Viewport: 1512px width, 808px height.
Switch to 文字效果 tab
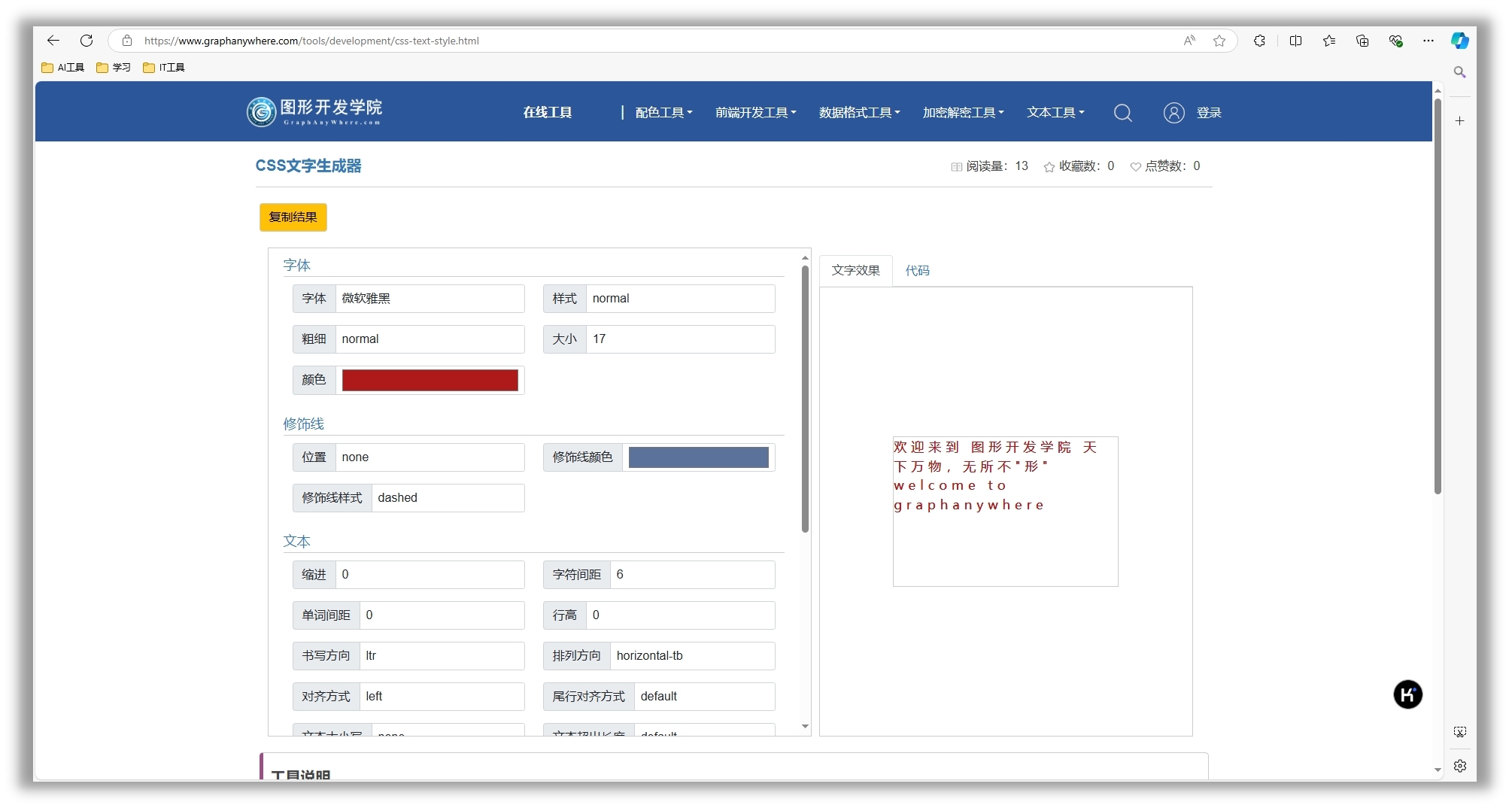pyautogui.click(x=855, y=271)
